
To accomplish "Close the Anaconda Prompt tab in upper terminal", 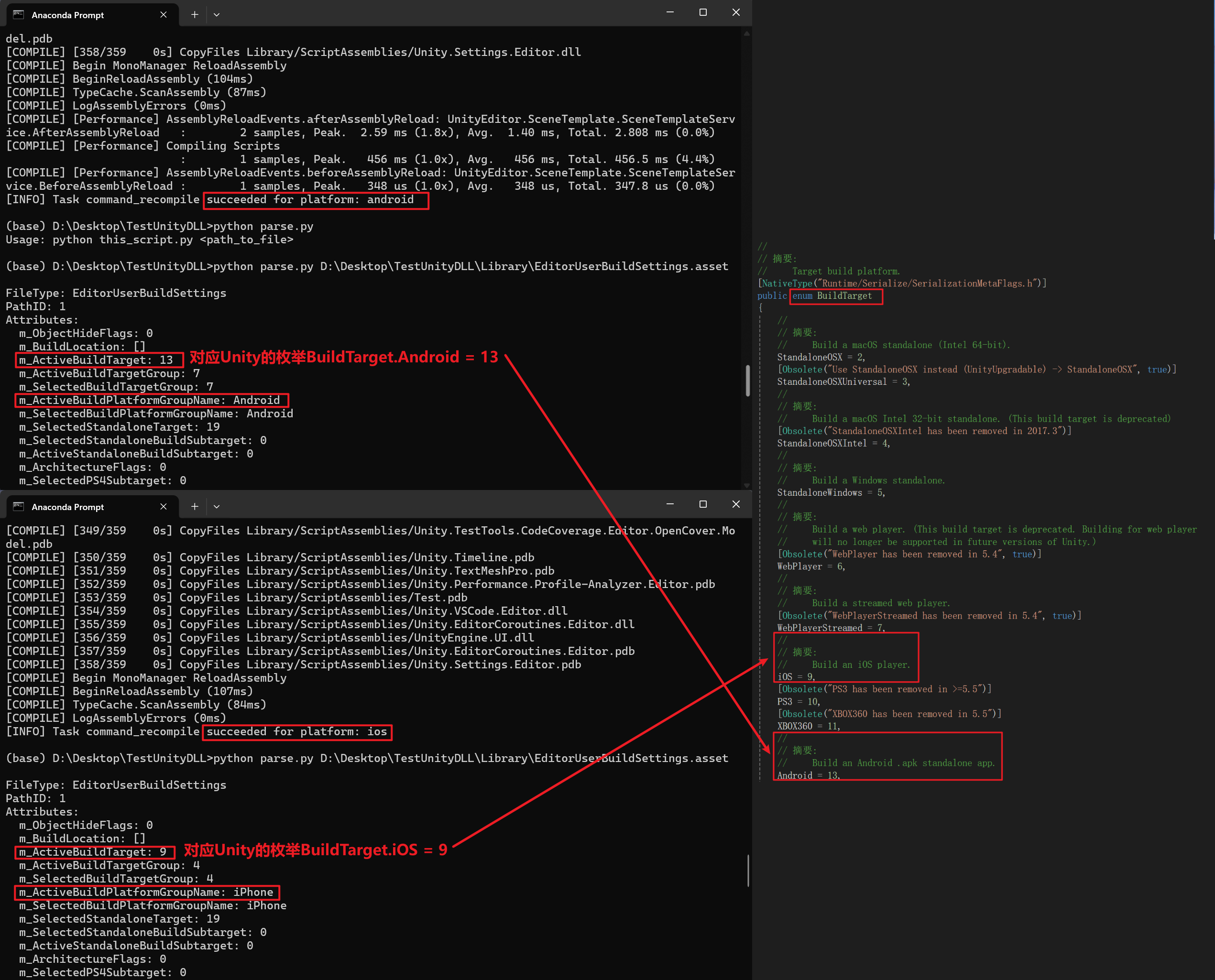I will [x=163, y=15].
